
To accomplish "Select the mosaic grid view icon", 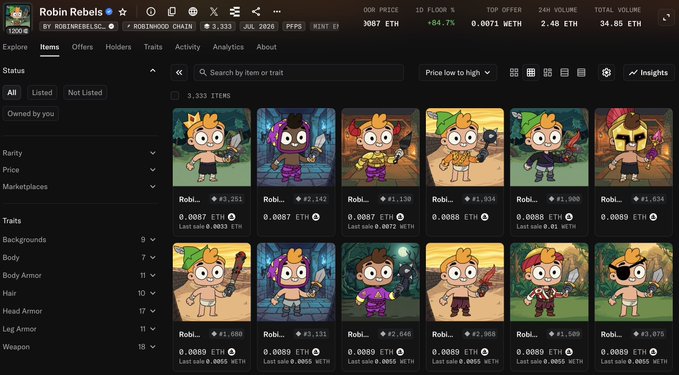I will [548, 73].
